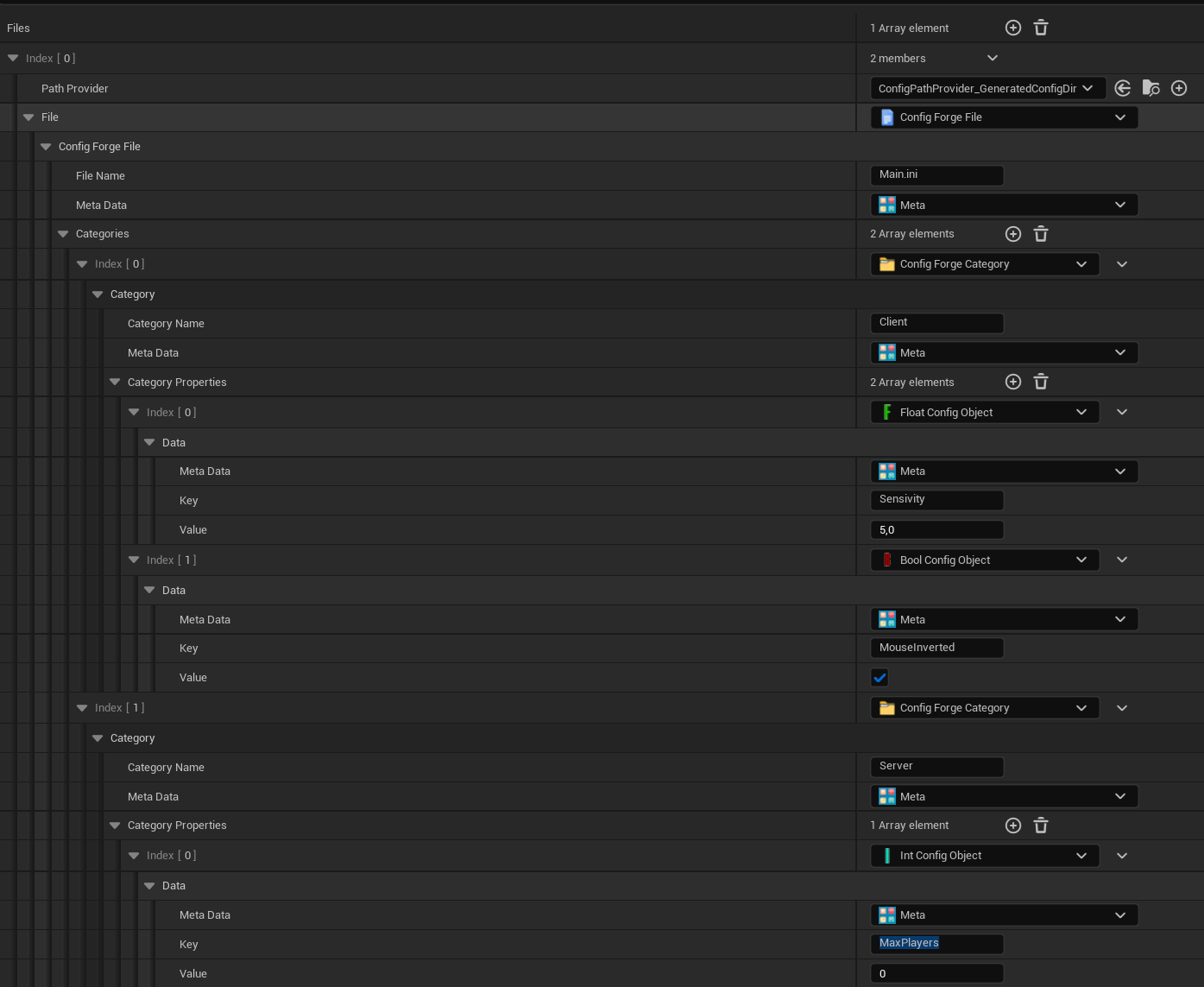Remove all elements from Categories array
This screenshot has height=987, width=1204.
click(1041, 234)
